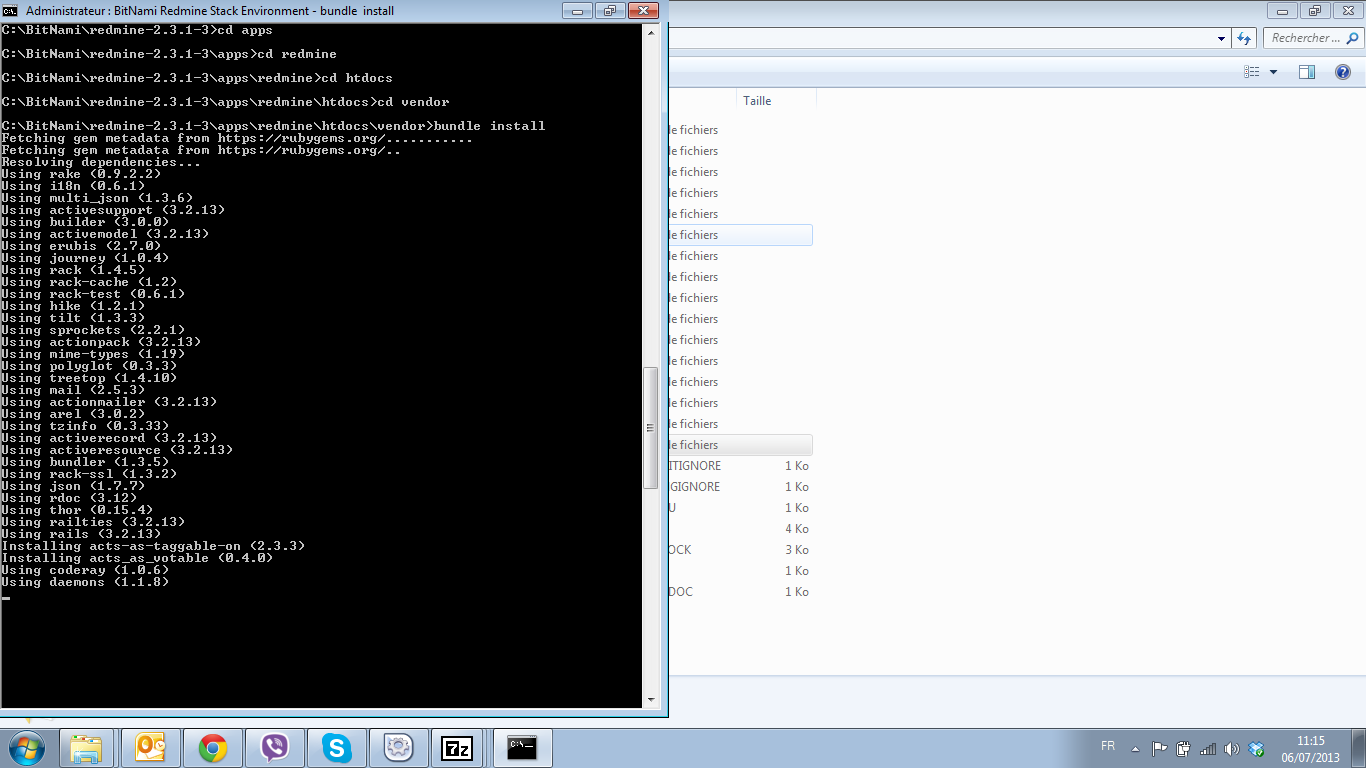Show hidden tray icons arrow
This screenshot has height=768, width=1366.
pos(1135,748)
